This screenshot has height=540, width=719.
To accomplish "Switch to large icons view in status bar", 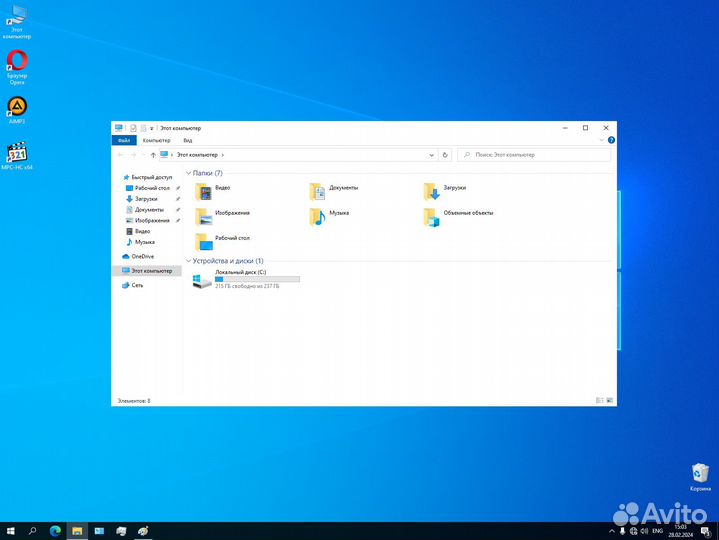I will point(609,401).
